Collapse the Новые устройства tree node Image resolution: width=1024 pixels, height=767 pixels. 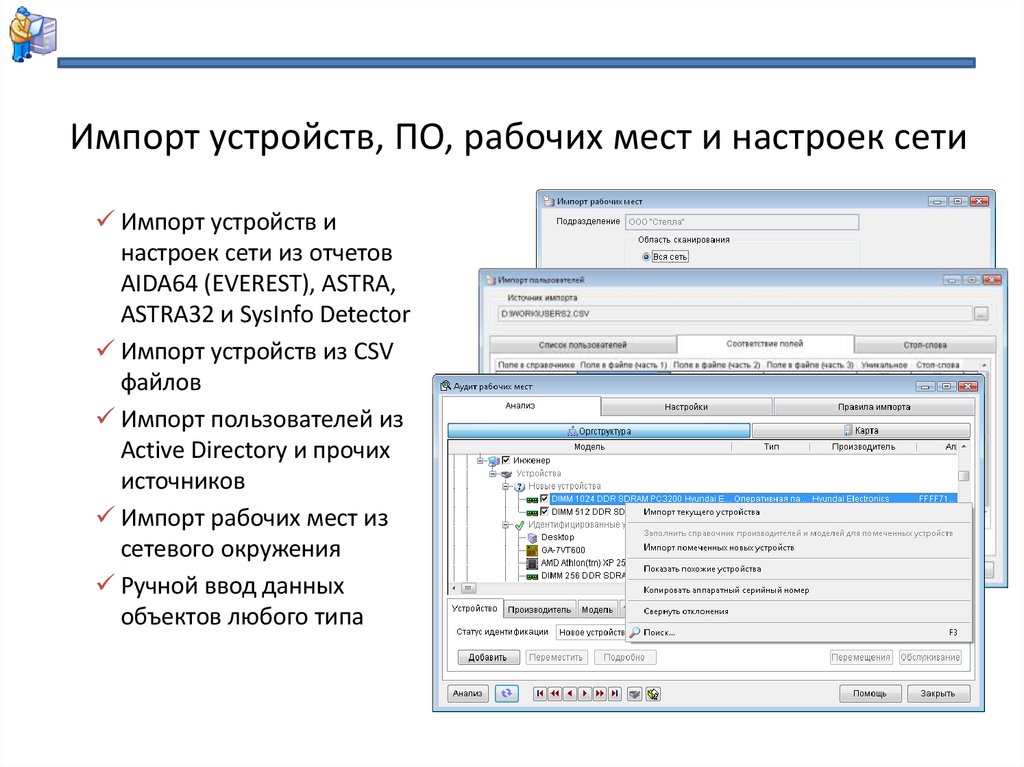(x=506, y=486)
